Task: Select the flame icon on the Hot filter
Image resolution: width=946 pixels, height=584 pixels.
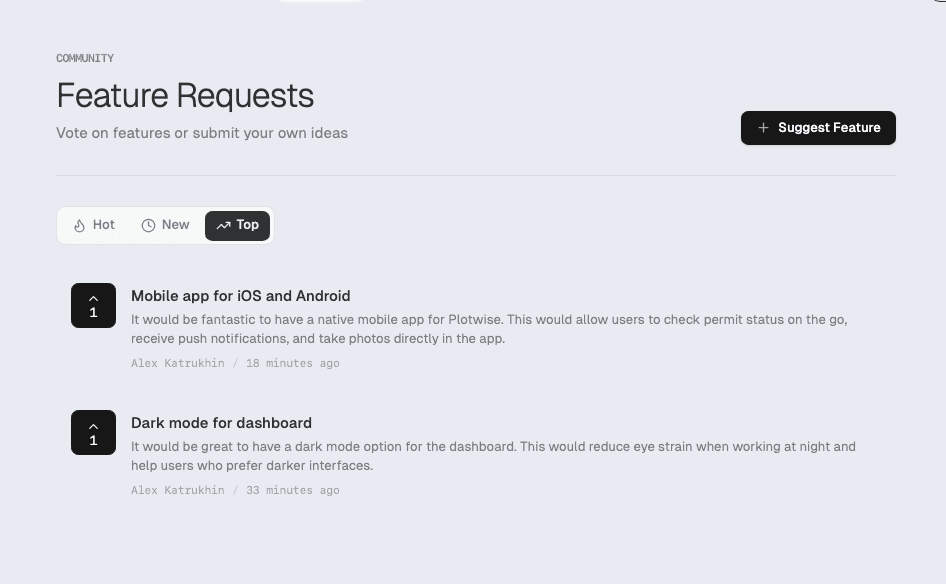Action: click(x=80, y=225)
